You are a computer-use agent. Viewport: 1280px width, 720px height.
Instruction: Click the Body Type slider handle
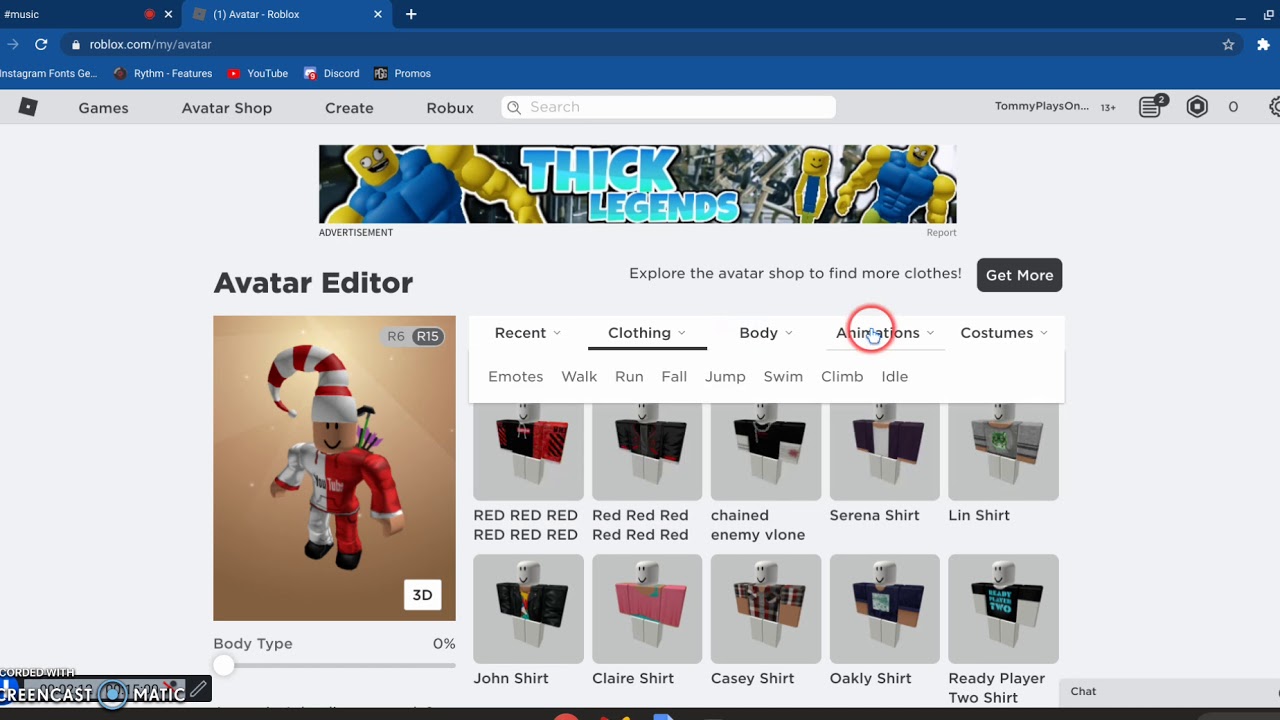pos(223,666)
